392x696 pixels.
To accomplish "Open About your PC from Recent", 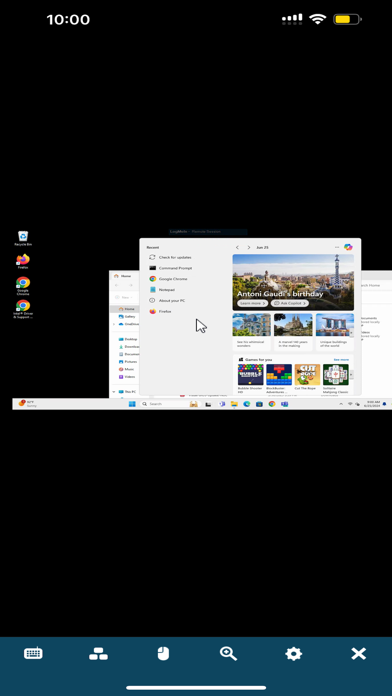I will [167, 301].
